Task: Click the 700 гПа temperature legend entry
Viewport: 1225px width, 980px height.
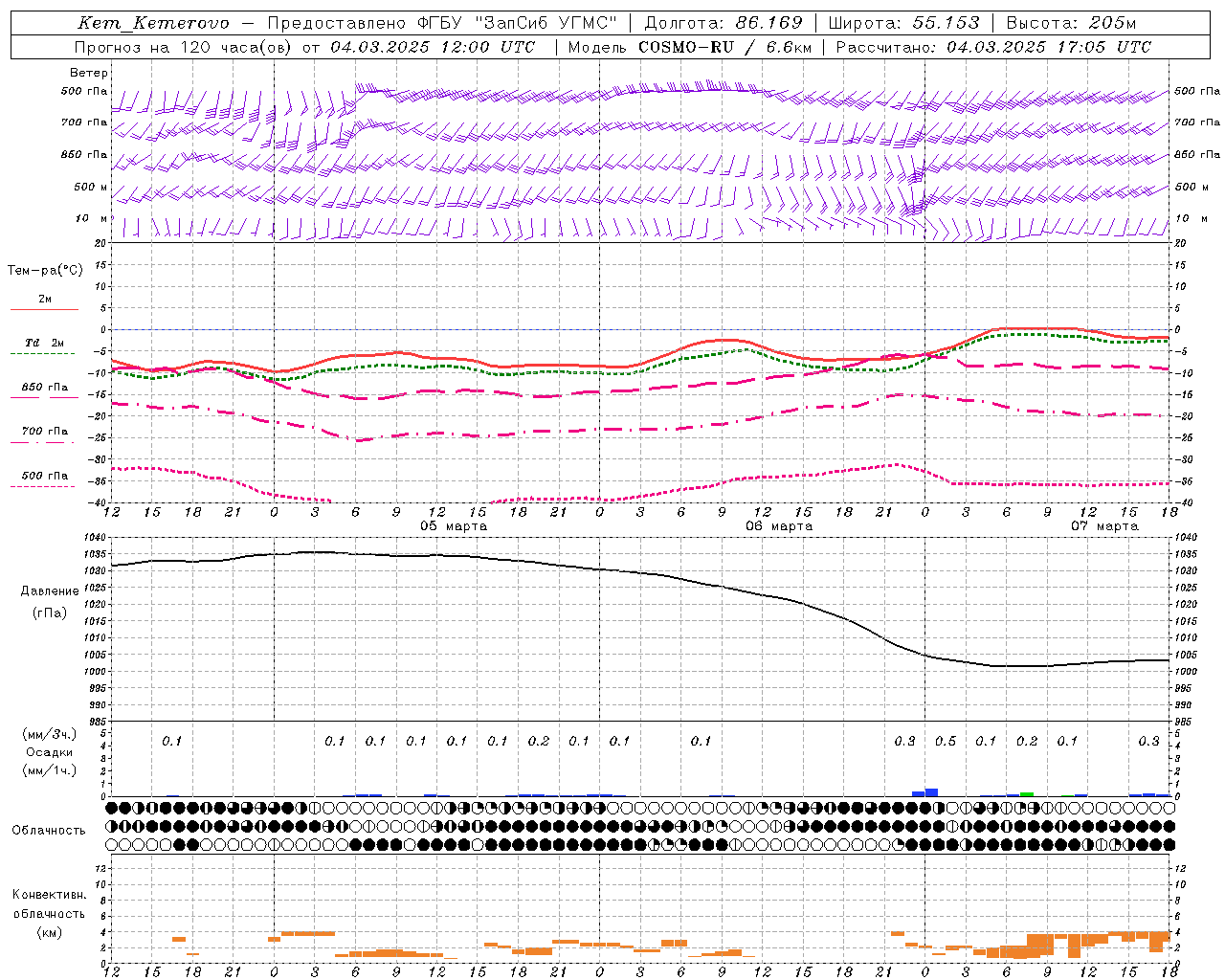Action: click(44, 432)
